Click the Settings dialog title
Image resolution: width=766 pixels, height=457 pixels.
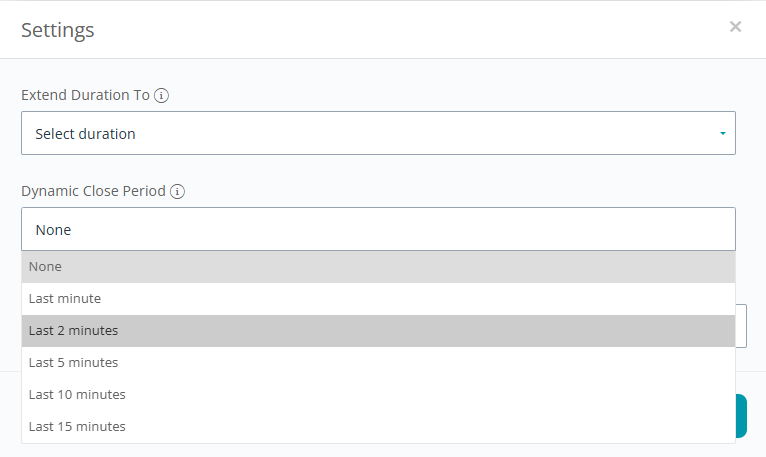58,30
